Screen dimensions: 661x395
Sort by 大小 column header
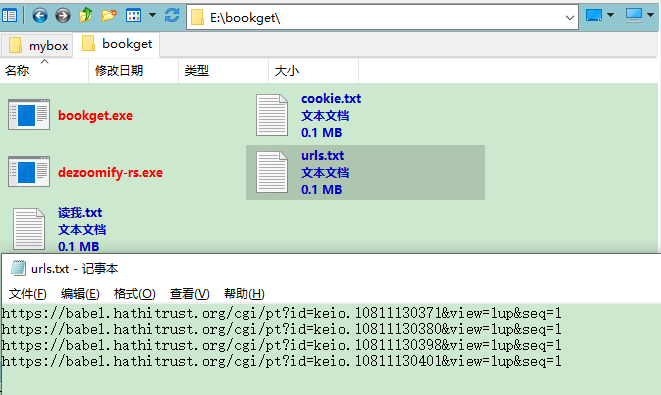tap(313, 70)
